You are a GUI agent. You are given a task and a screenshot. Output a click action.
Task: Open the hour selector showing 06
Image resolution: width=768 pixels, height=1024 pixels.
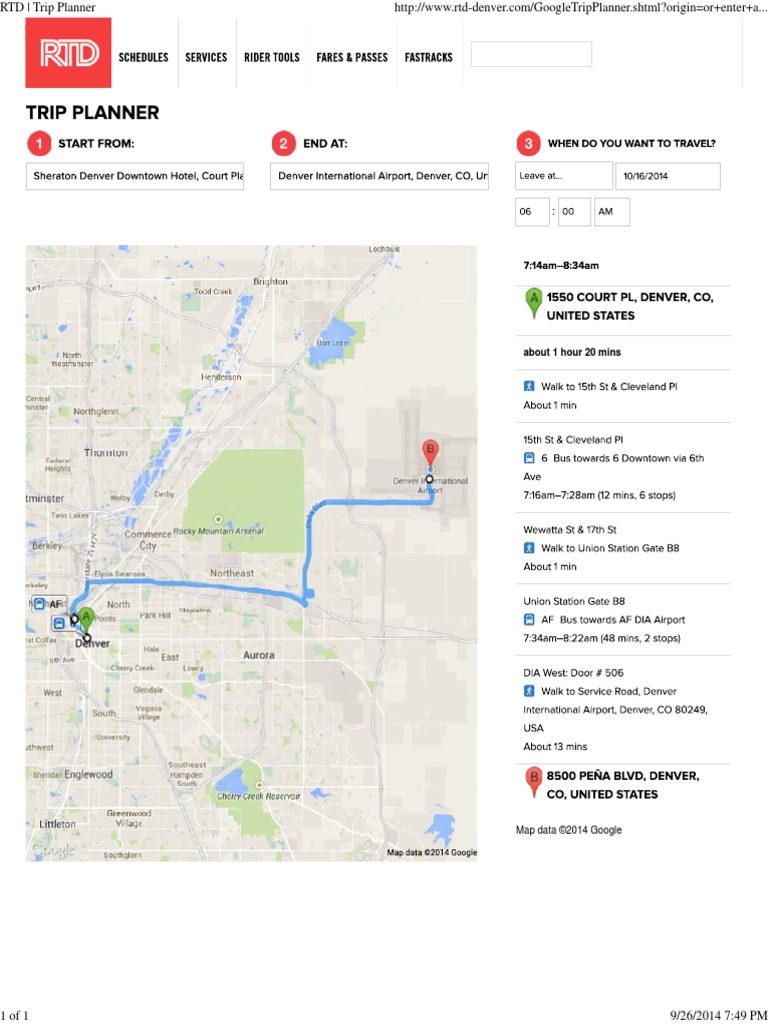point(532,212)
